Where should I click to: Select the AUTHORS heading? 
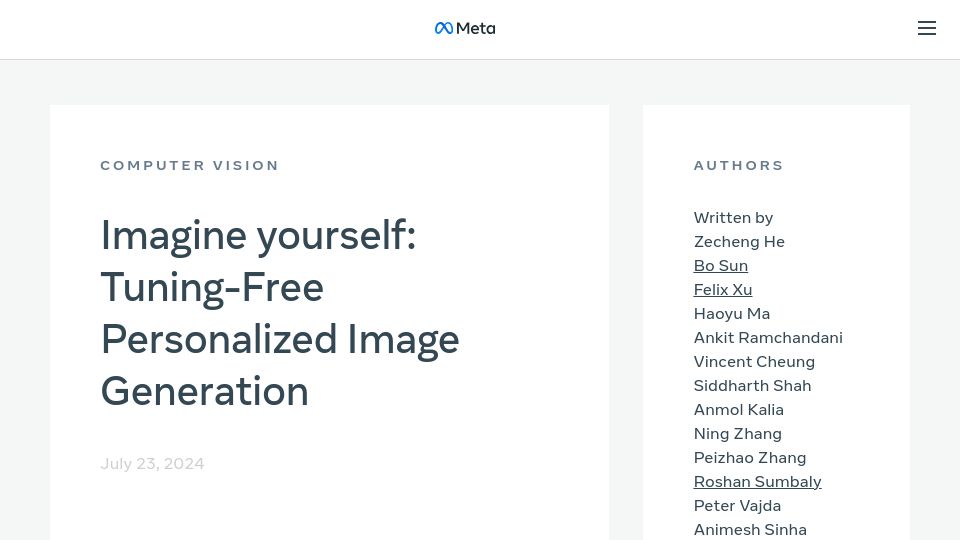coord(738,165)
